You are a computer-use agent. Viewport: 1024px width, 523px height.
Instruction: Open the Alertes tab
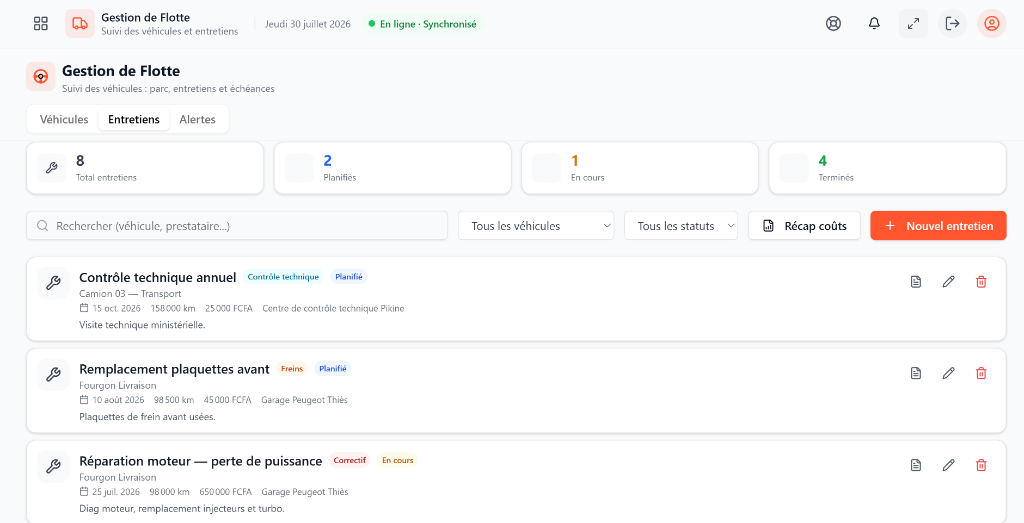point(197,119)
